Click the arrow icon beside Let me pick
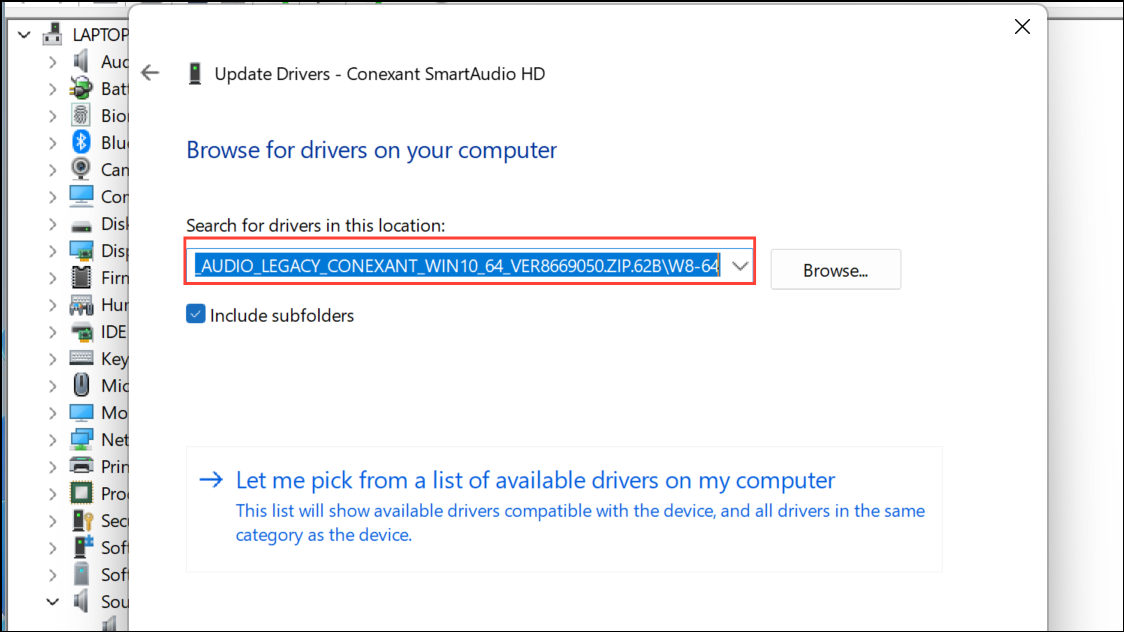The width and height of the screenshot is (1124, 632). [211, 479]
